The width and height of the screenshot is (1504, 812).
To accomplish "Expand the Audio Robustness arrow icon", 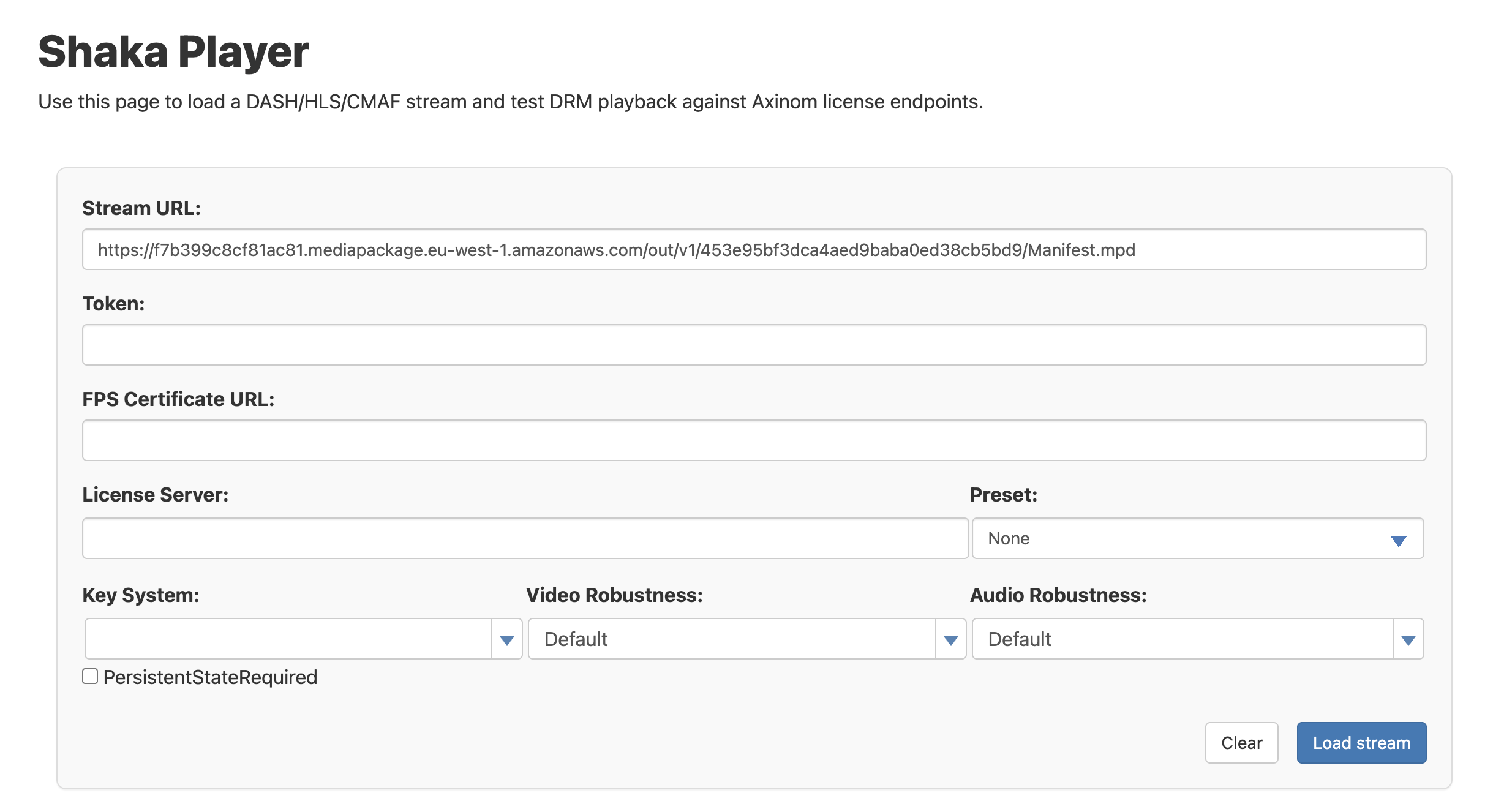I will [1408, 640].
